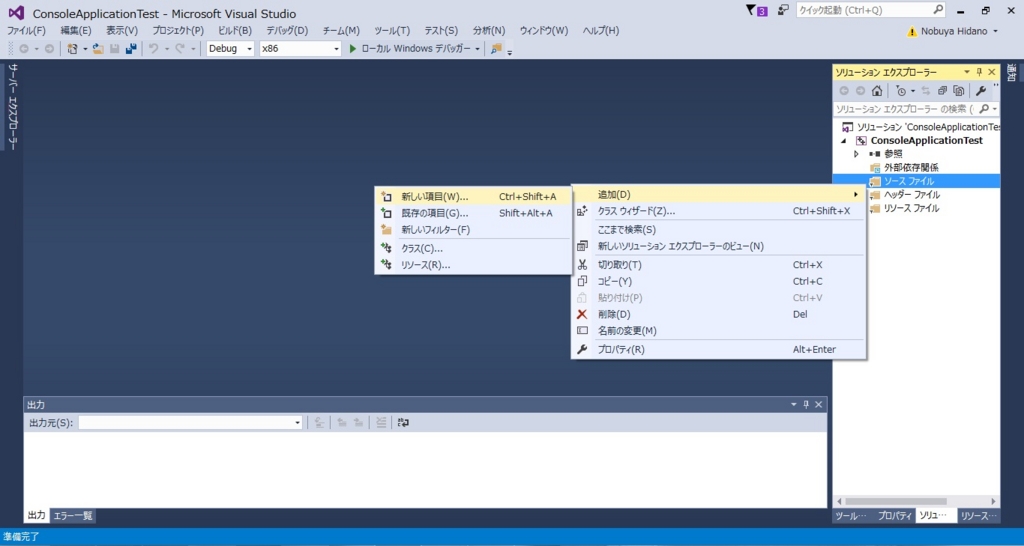
Task: Click Show All Files icon in Solution Explorer
Action: click(958, 91)
